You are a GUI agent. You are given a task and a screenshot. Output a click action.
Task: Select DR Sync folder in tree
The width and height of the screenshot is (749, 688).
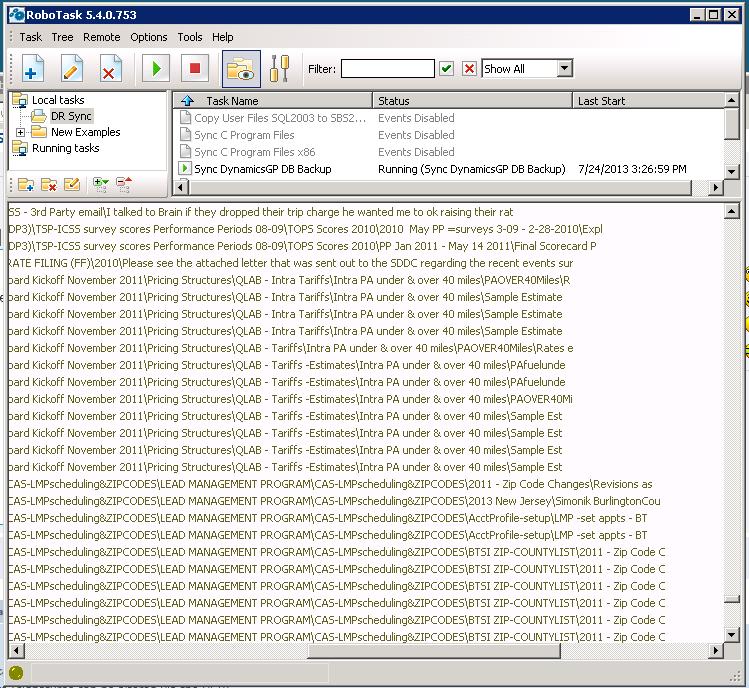[71, 116]
